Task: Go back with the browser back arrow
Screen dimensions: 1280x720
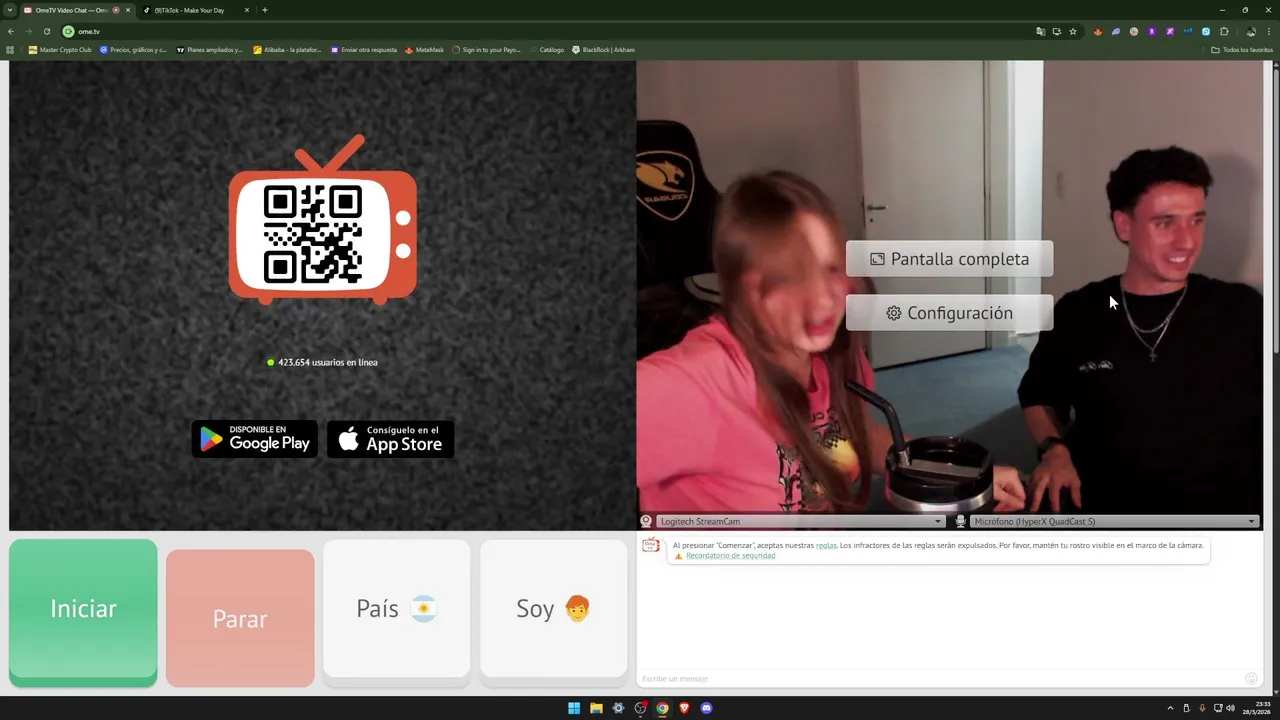Action: 11,31
